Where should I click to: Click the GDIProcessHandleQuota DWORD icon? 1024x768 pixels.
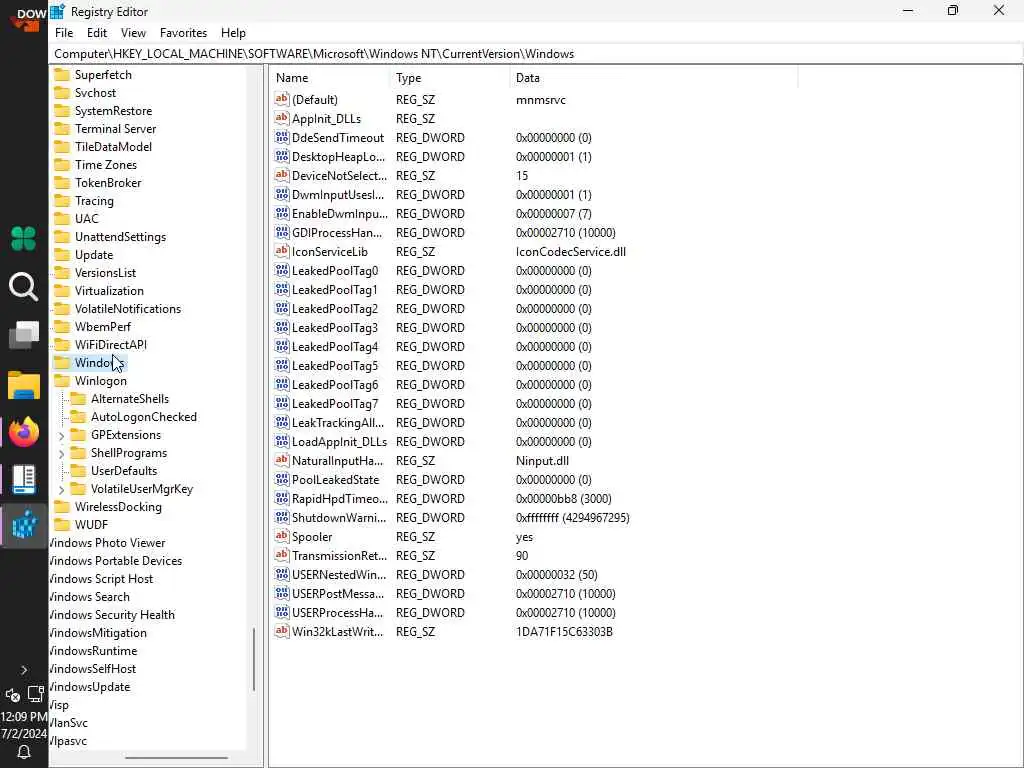pyautogui.click(x=281, y=232)
